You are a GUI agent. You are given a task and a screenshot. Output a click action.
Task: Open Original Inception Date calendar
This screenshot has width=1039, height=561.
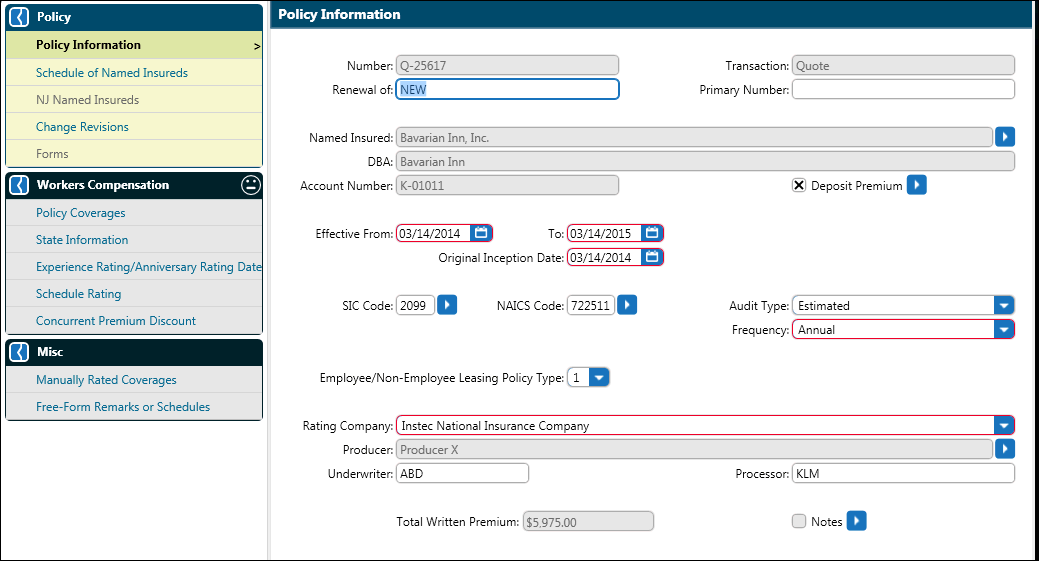(x=652, y=257)
